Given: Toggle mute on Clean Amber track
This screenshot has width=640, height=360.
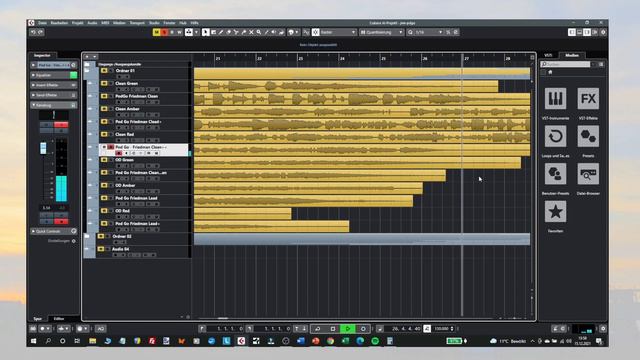Looking at the screenshot, I should click(x=104, y=109).
